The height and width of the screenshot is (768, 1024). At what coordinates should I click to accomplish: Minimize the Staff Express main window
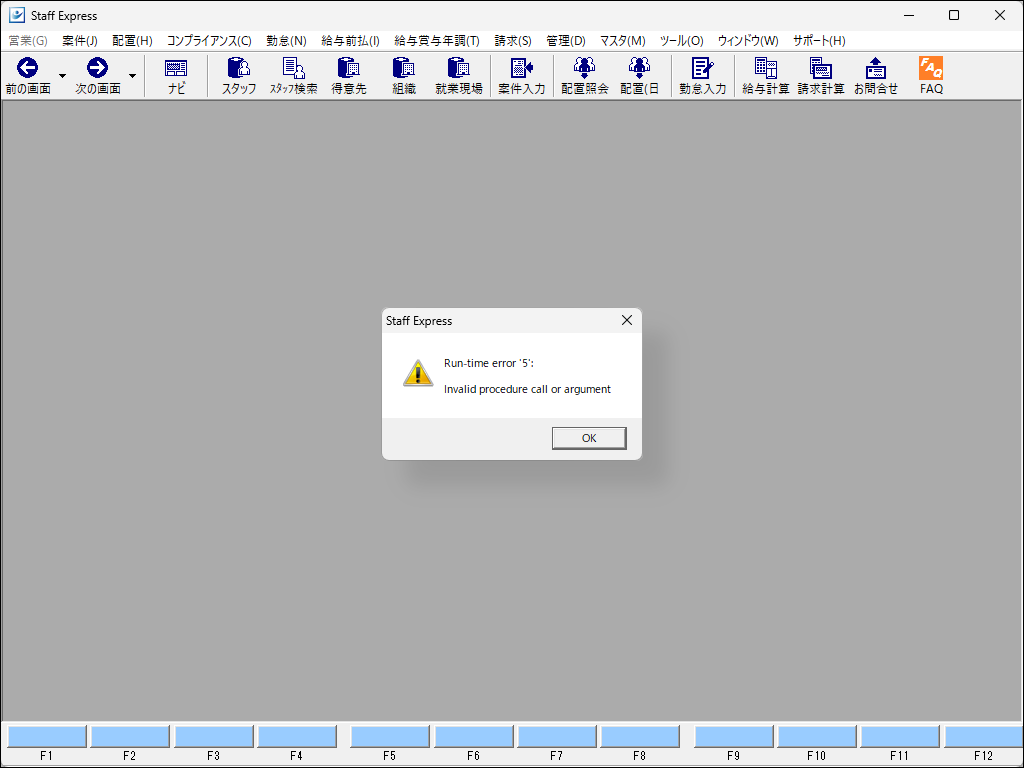click(x=908, y=15)
